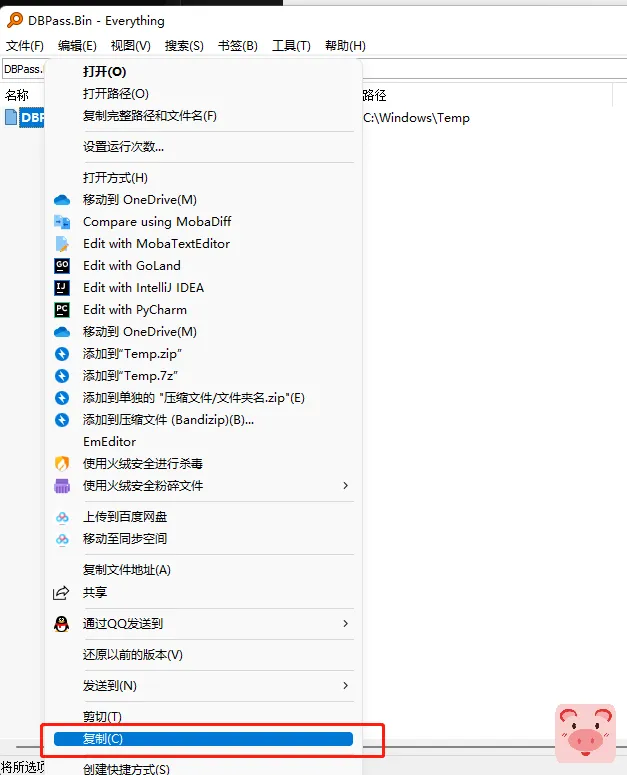Choose 打开(O) in the context menu

click(x=104, y=72)
